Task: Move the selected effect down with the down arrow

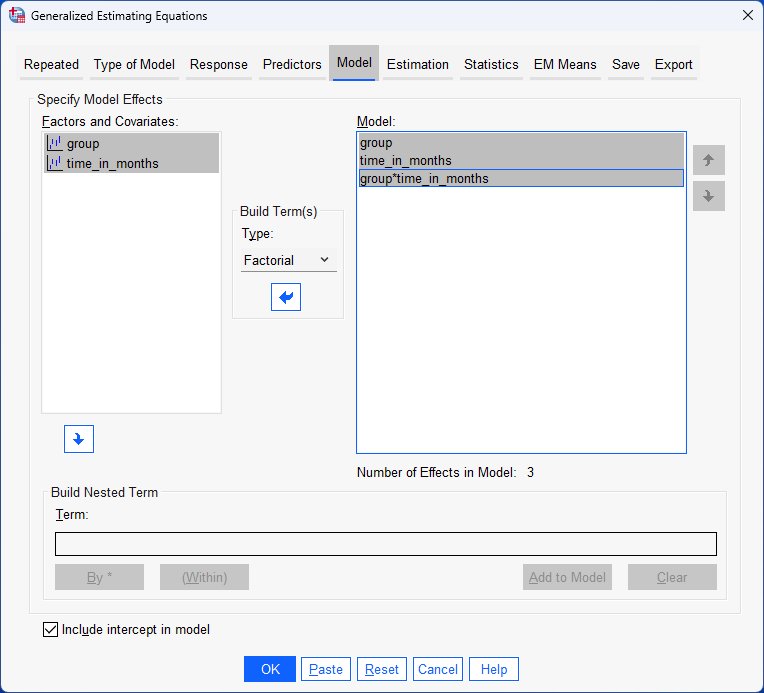Action: [708, 196]
